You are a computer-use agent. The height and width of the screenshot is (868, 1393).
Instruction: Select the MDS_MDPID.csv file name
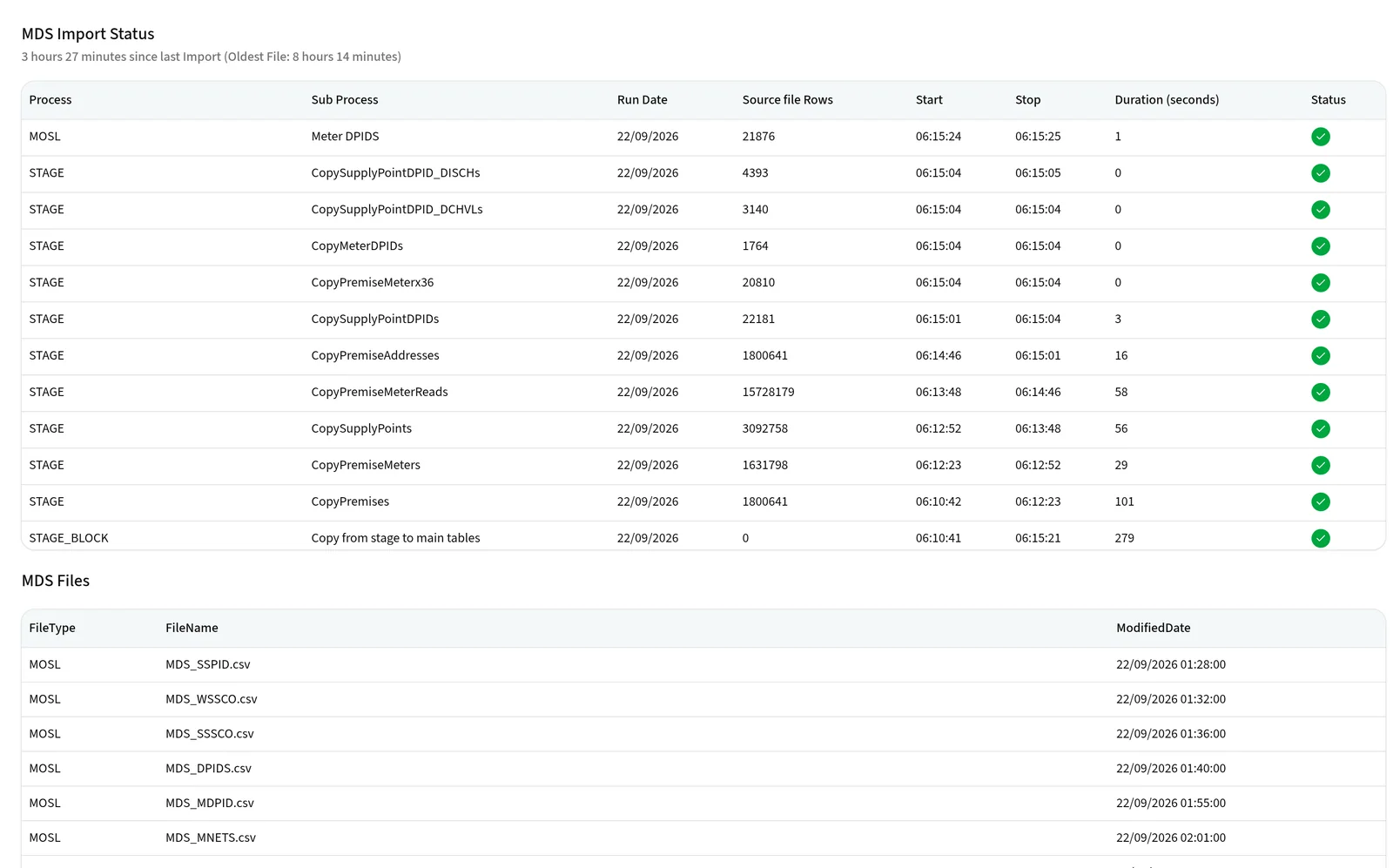coord(210,804)
